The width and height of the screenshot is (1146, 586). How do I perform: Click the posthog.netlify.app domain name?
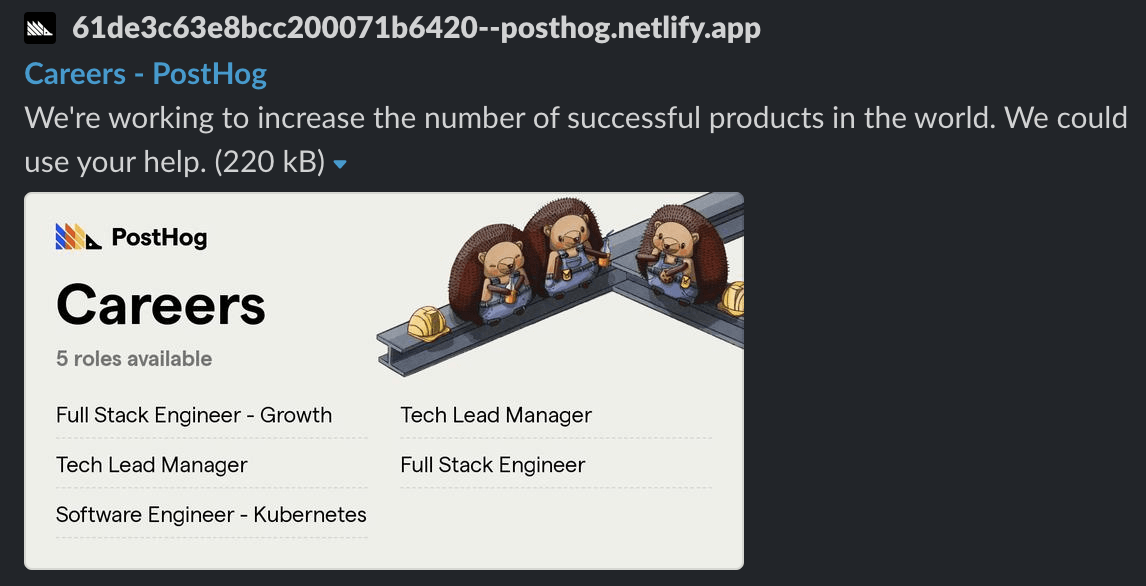(x=416, y=28)
